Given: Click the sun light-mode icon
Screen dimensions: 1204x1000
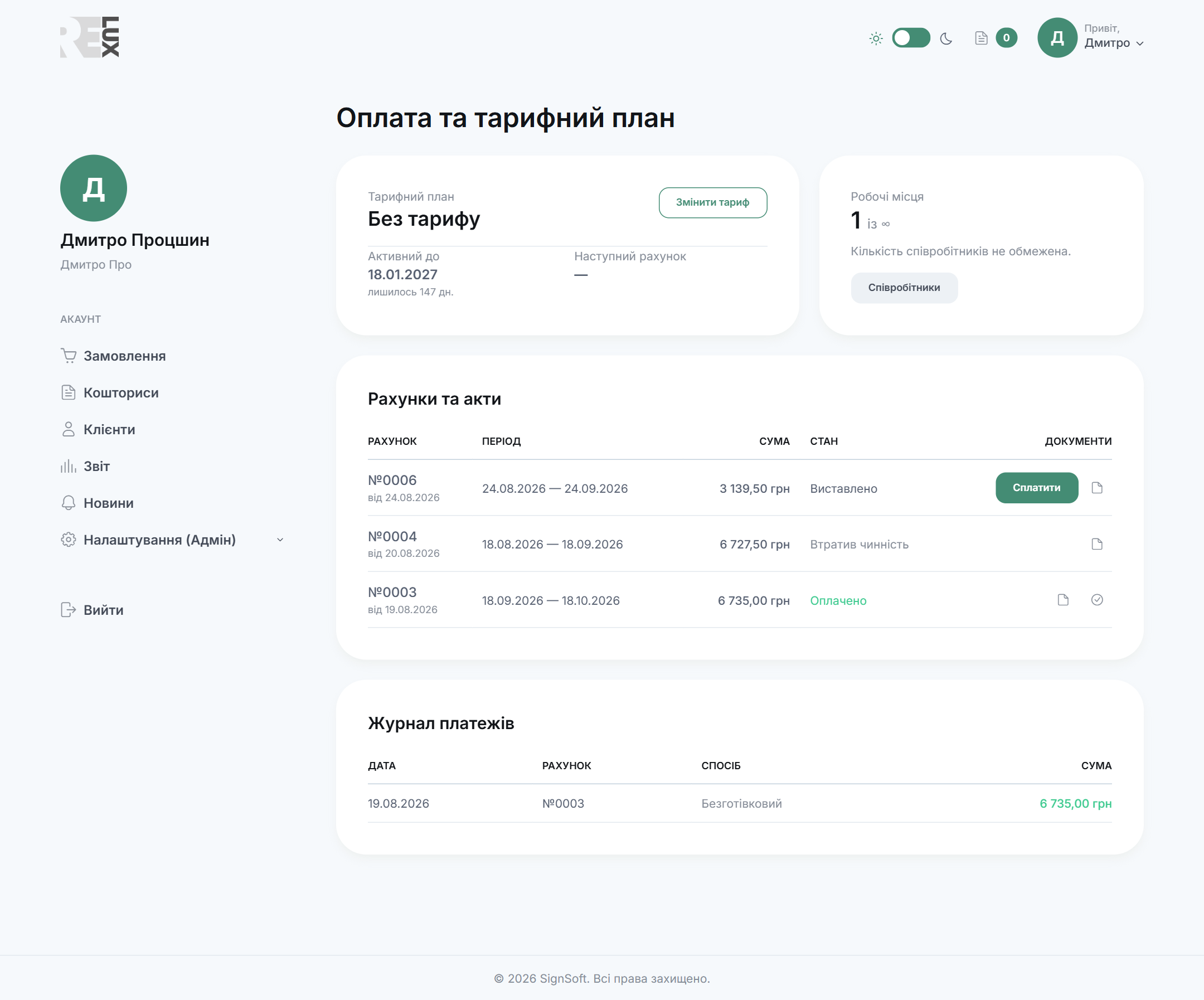Looking at the screenshot, I should click(x=876, y=38).
